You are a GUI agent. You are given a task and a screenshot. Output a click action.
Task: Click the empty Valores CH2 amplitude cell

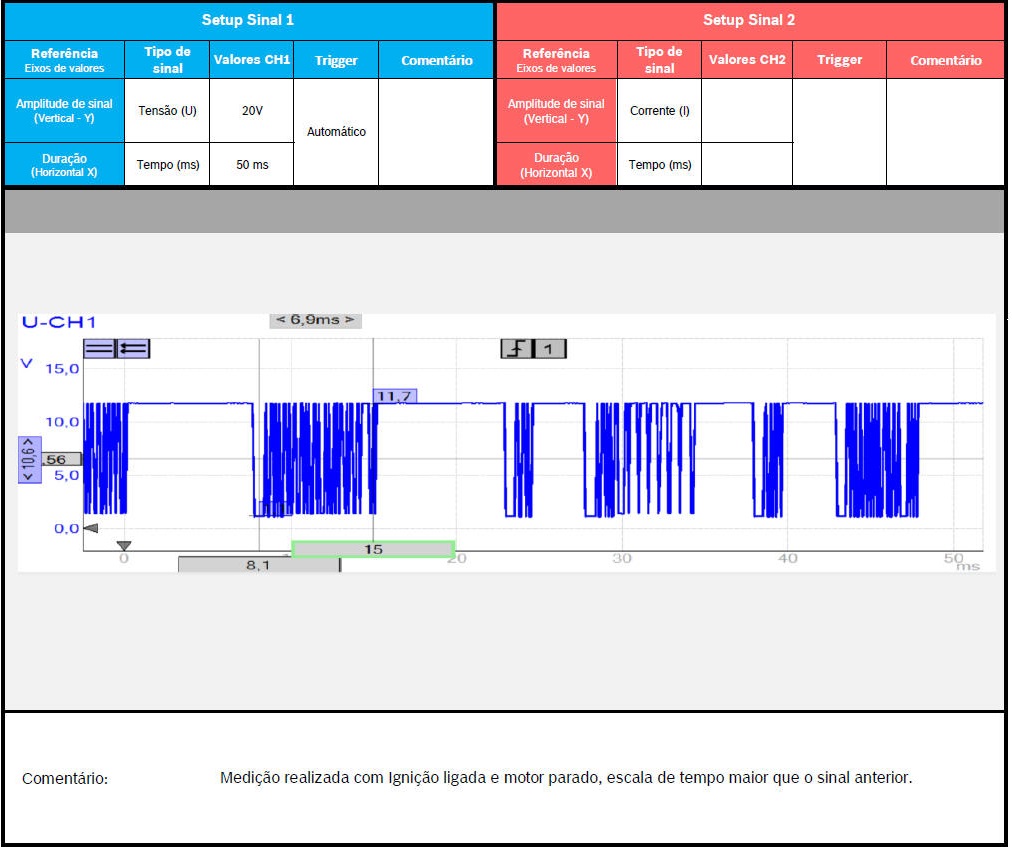[746, 111]
